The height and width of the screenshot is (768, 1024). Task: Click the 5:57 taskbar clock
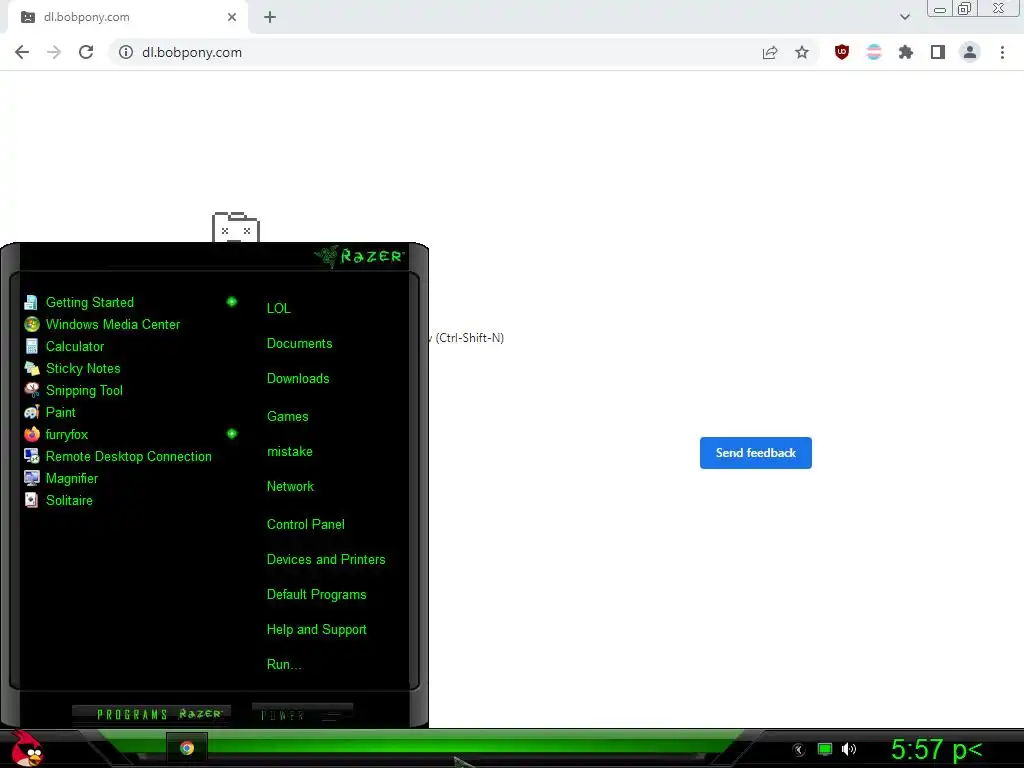click(936, 750)
